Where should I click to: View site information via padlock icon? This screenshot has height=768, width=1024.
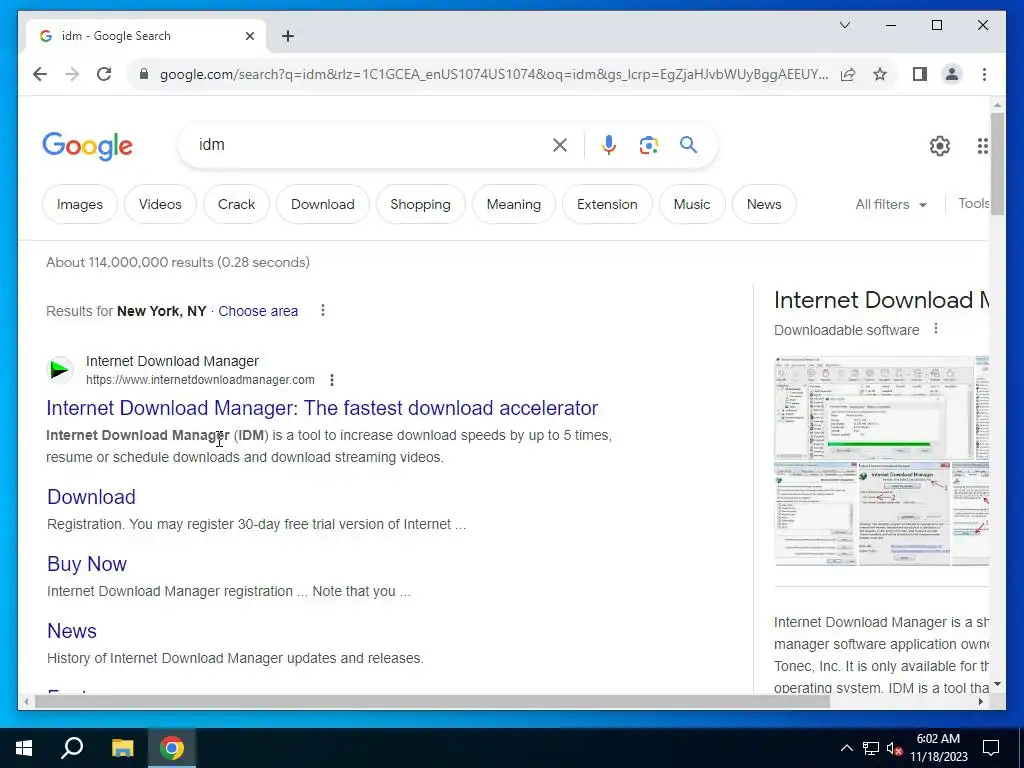click(x=144, y=74)
